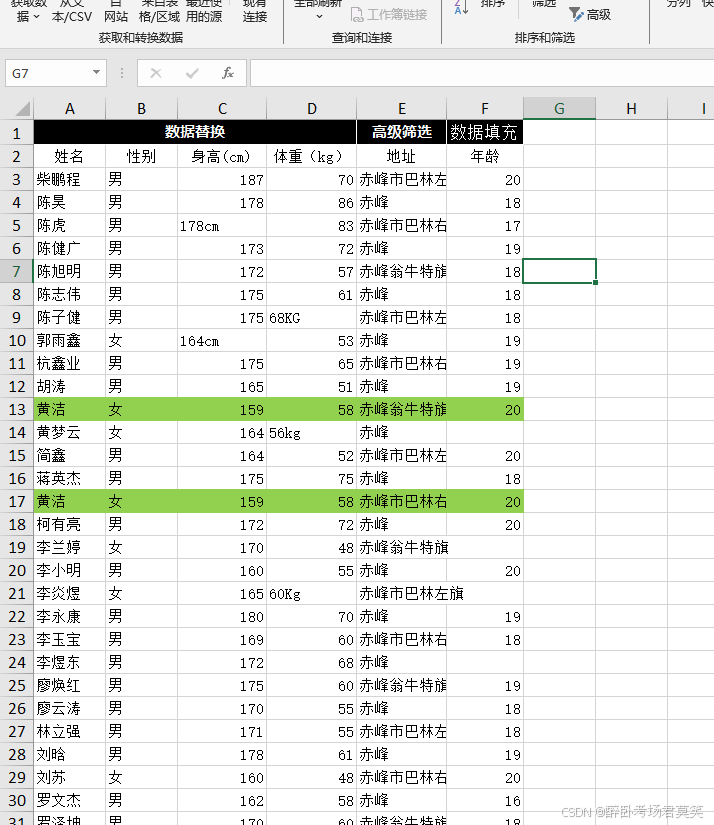The width and height of the screenshot is (714, 825).
Task: Click the cell containing 56kg
Action: point(311,432)
